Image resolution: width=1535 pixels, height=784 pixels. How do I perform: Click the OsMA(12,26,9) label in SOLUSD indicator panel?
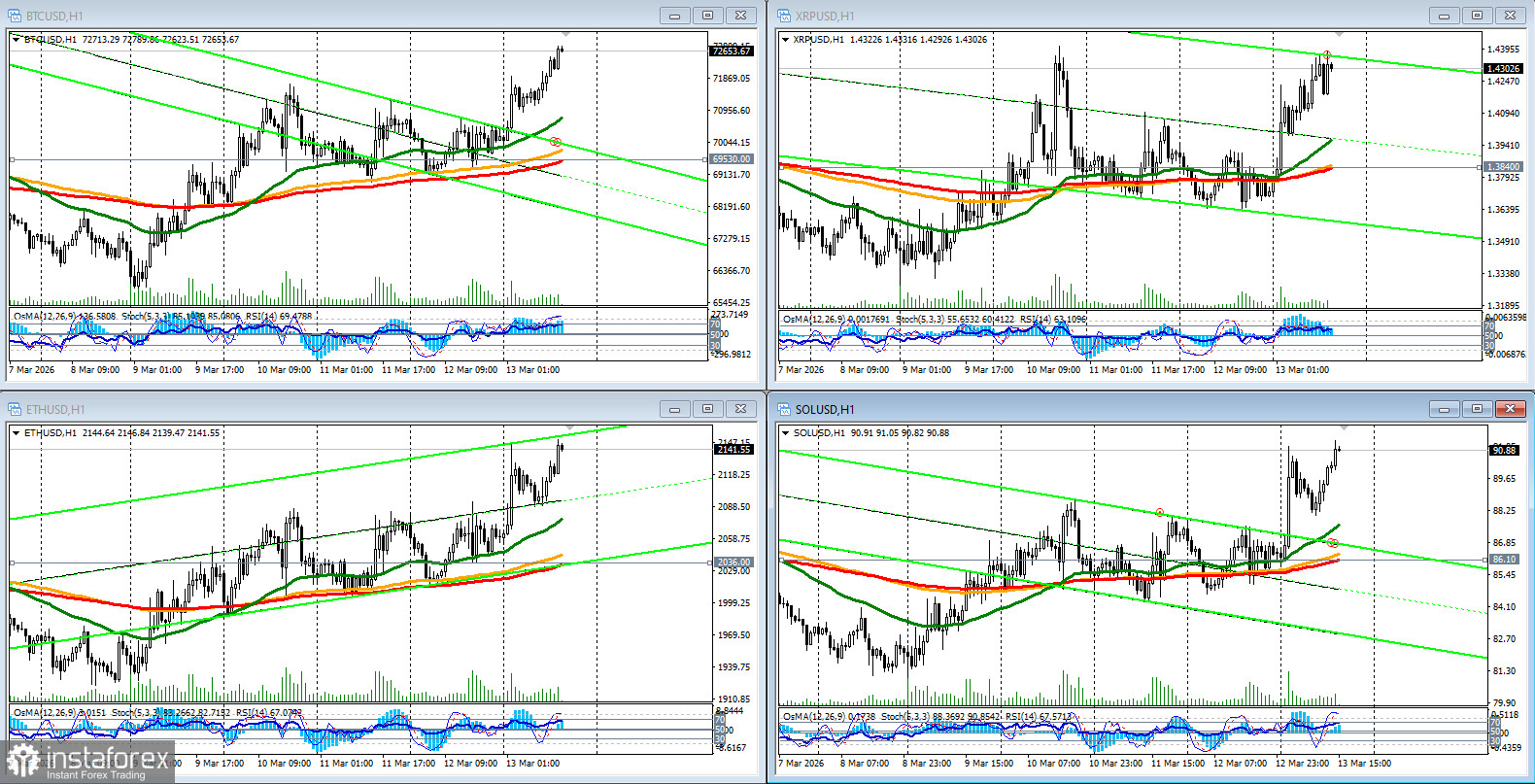(814, 717)
